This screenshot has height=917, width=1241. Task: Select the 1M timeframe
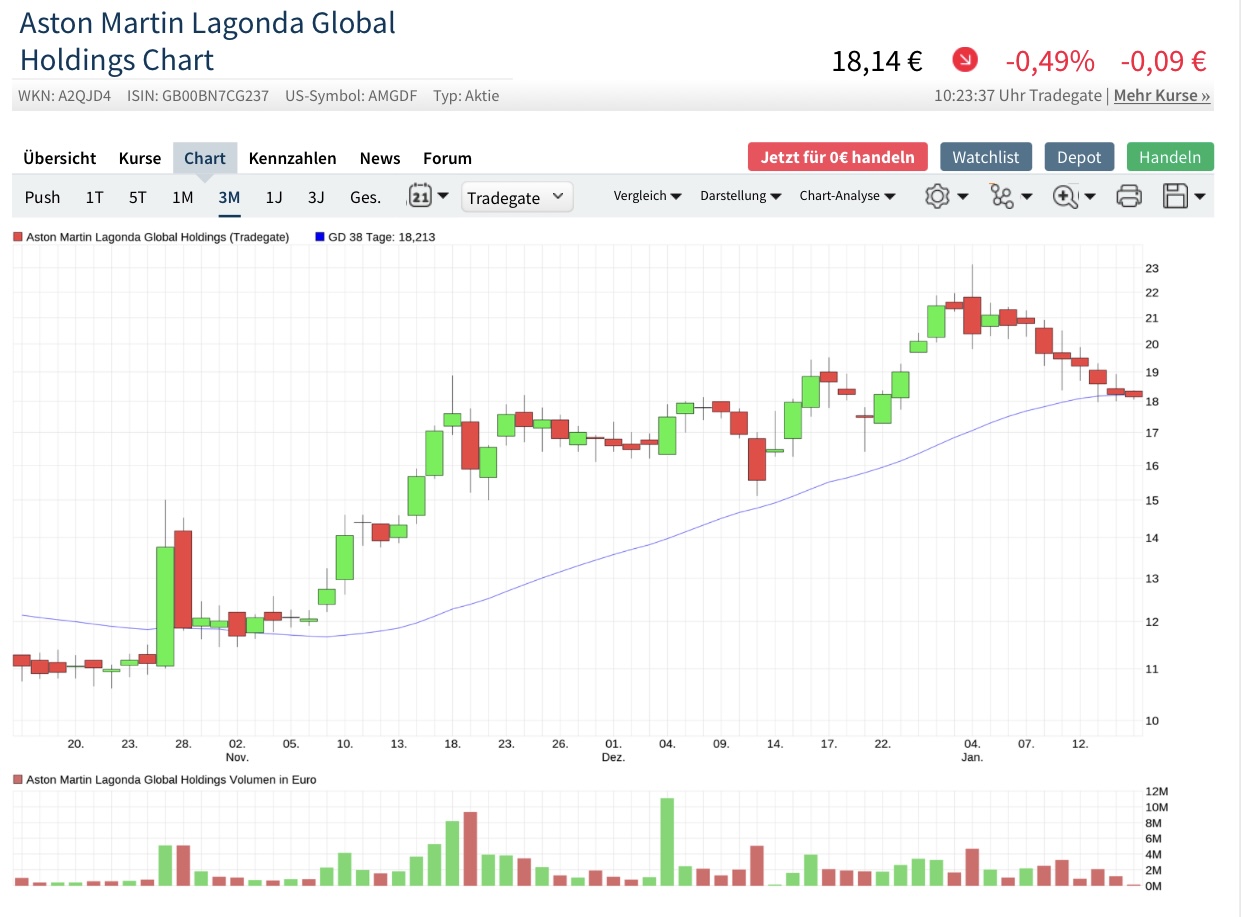[x=182, y=197]
